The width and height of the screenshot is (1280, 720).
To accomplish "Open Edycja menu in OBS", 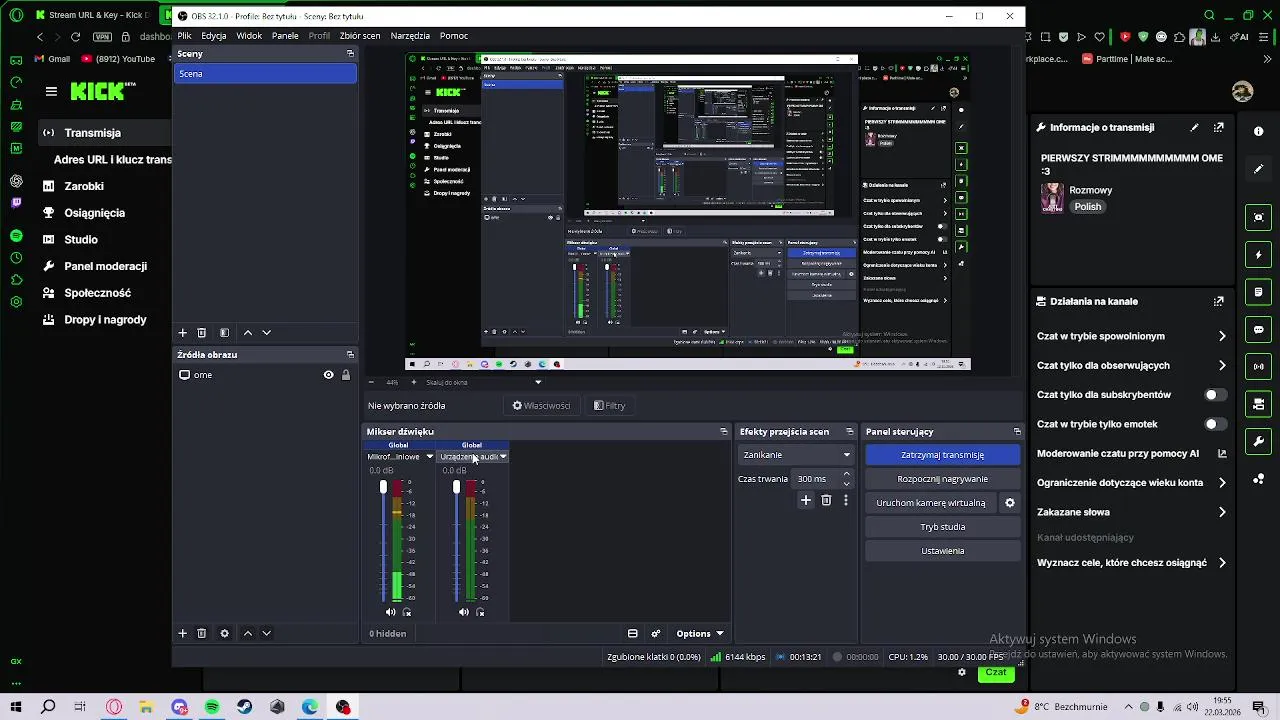I will click(214, 36).
